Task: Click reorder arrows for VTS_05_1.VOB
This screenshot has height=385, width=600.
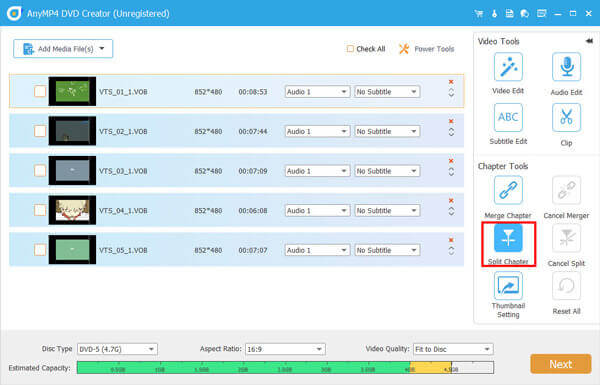Action: [x=451, y=251]
